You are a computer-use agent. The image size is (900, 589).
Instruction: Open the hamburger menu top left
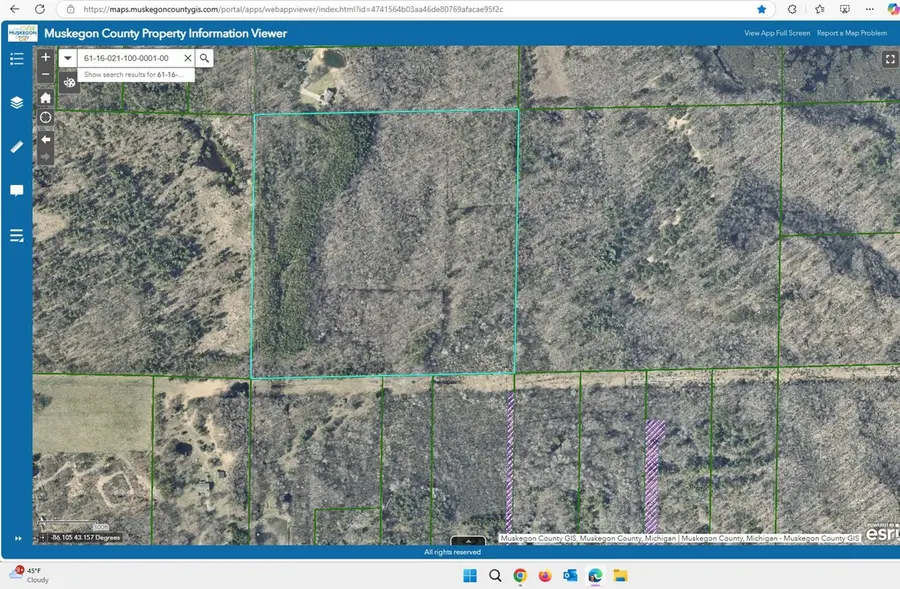click(x=16, y=58)
